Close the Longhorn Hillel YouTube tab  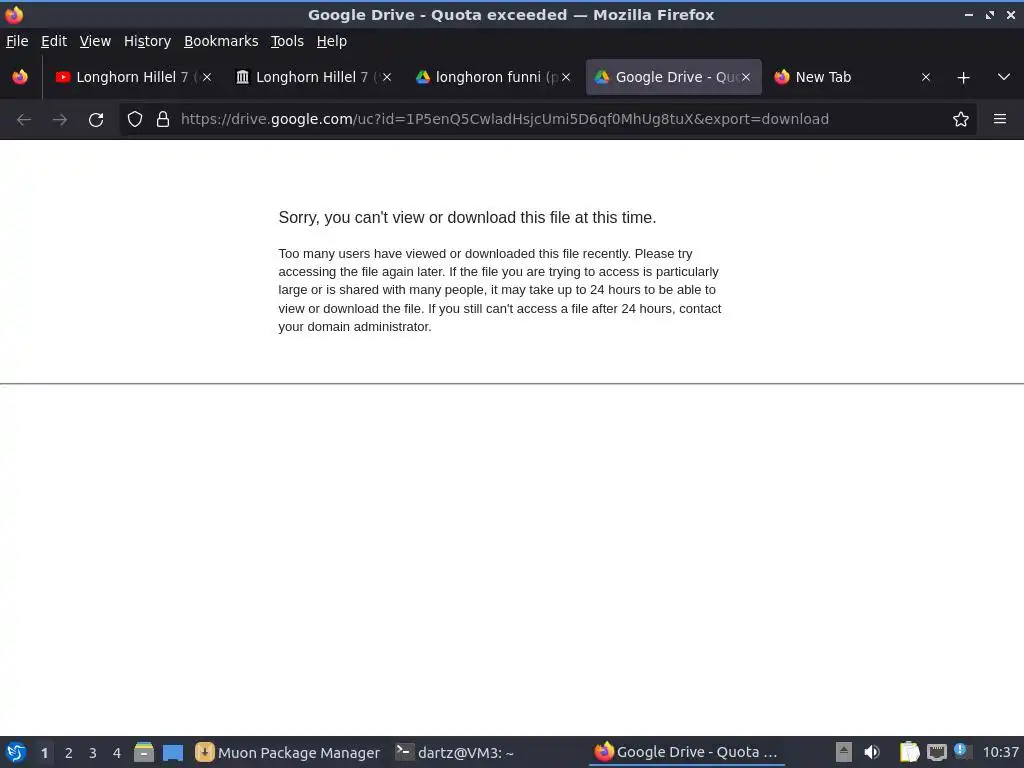(206, 77)
